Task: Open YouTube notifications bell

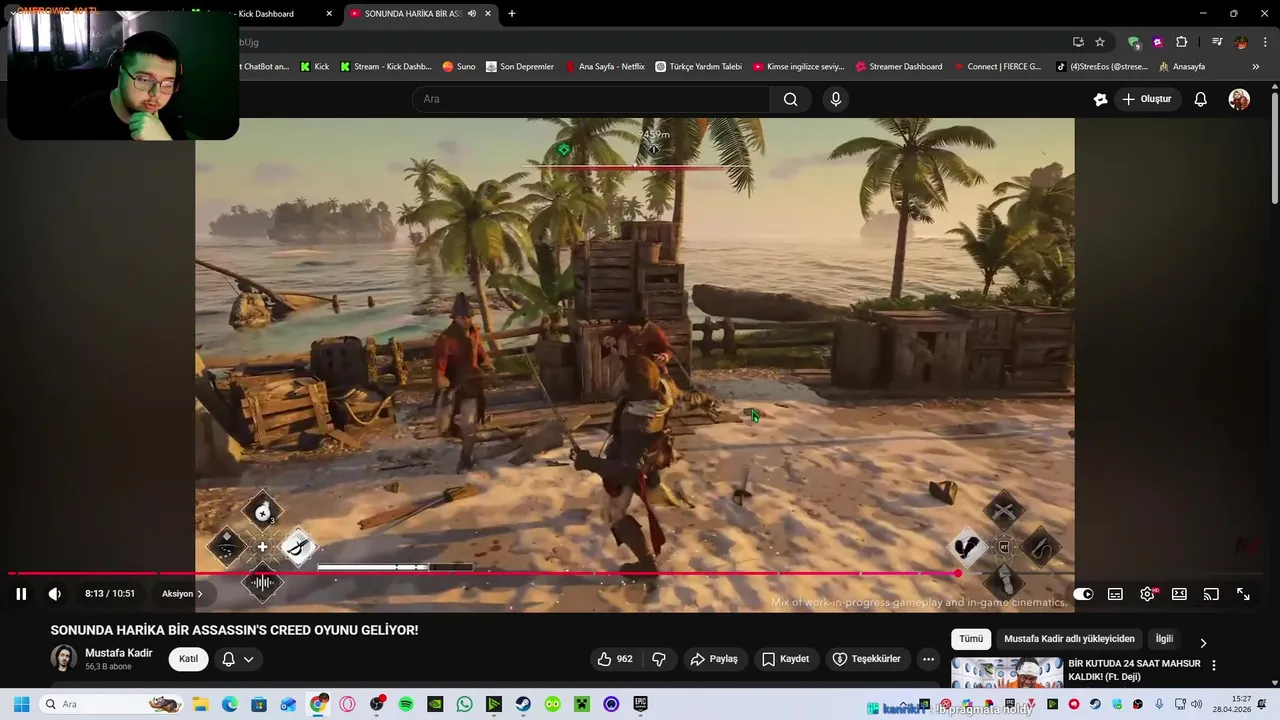Action: (x=1201, y=99)
